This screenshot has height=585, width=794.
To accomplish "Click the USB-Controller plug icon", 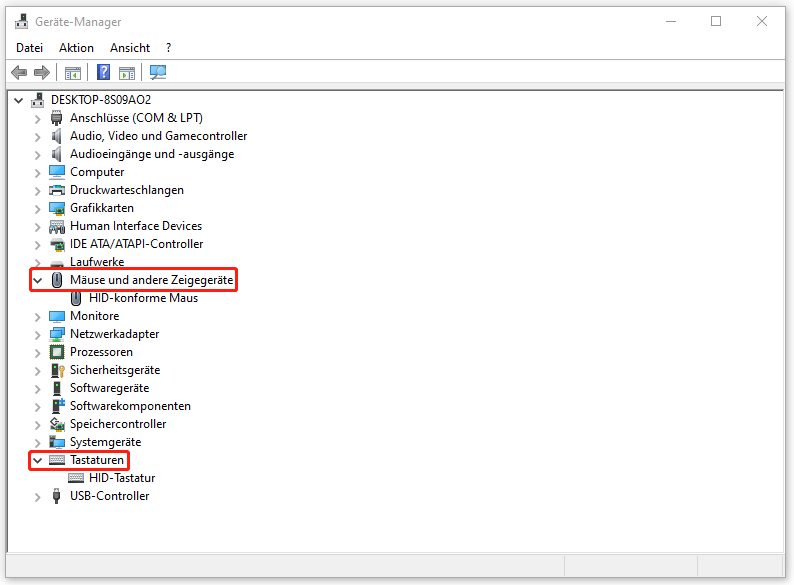I will [56, 496].
